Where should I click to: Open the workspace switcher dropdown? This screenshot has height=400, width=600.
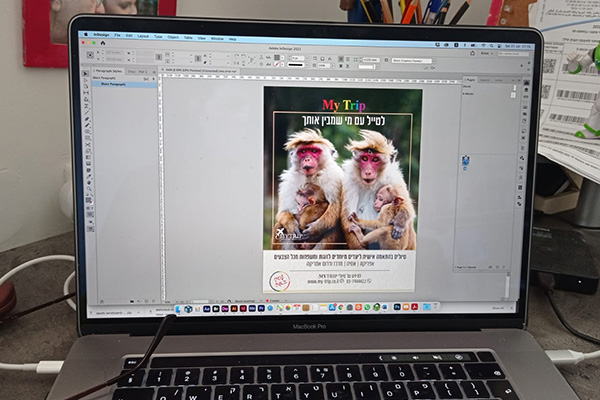tap(486, 51)
